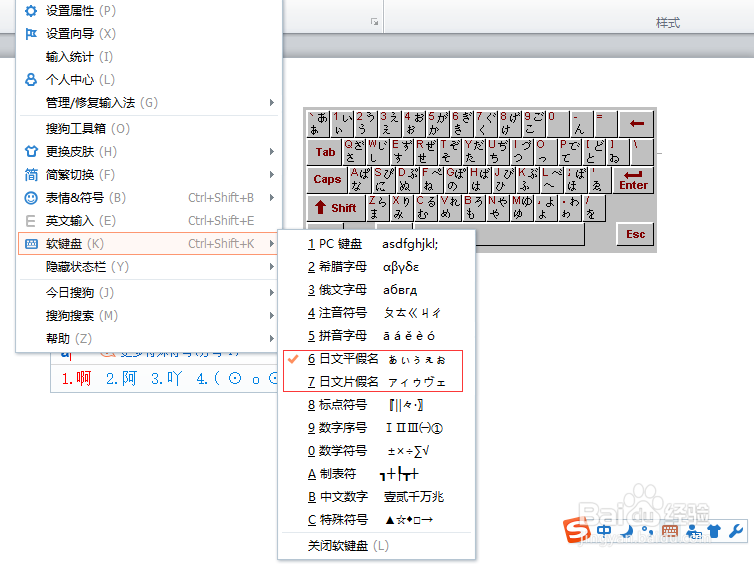This screenshot has width=754, height=564.
Task: Expand the 今日搜狗 submenu arrow
Action: pos(272,292)
